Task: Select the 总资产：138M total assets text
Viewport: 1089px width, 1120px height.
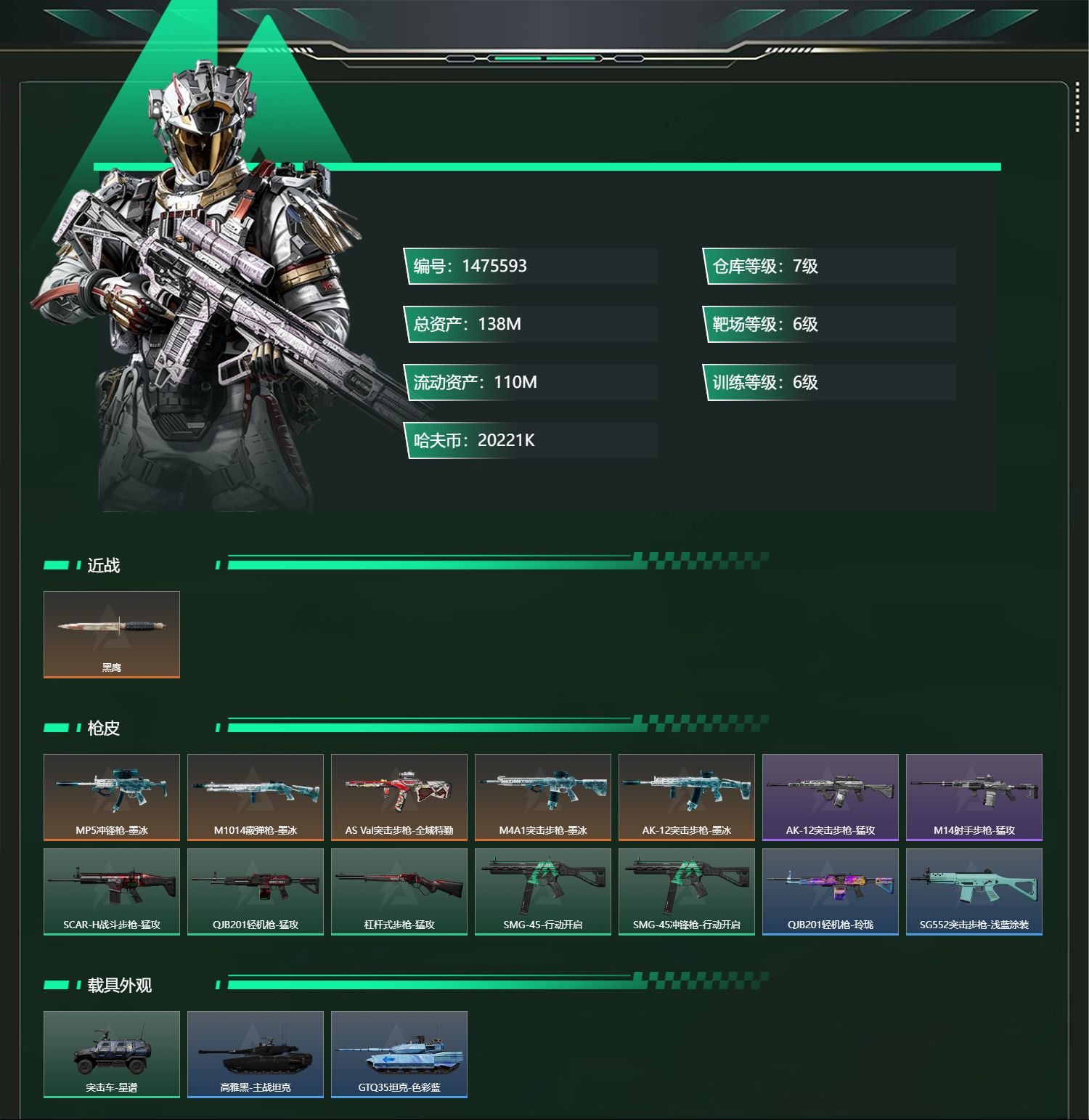Action: click(x=468, y=324)
